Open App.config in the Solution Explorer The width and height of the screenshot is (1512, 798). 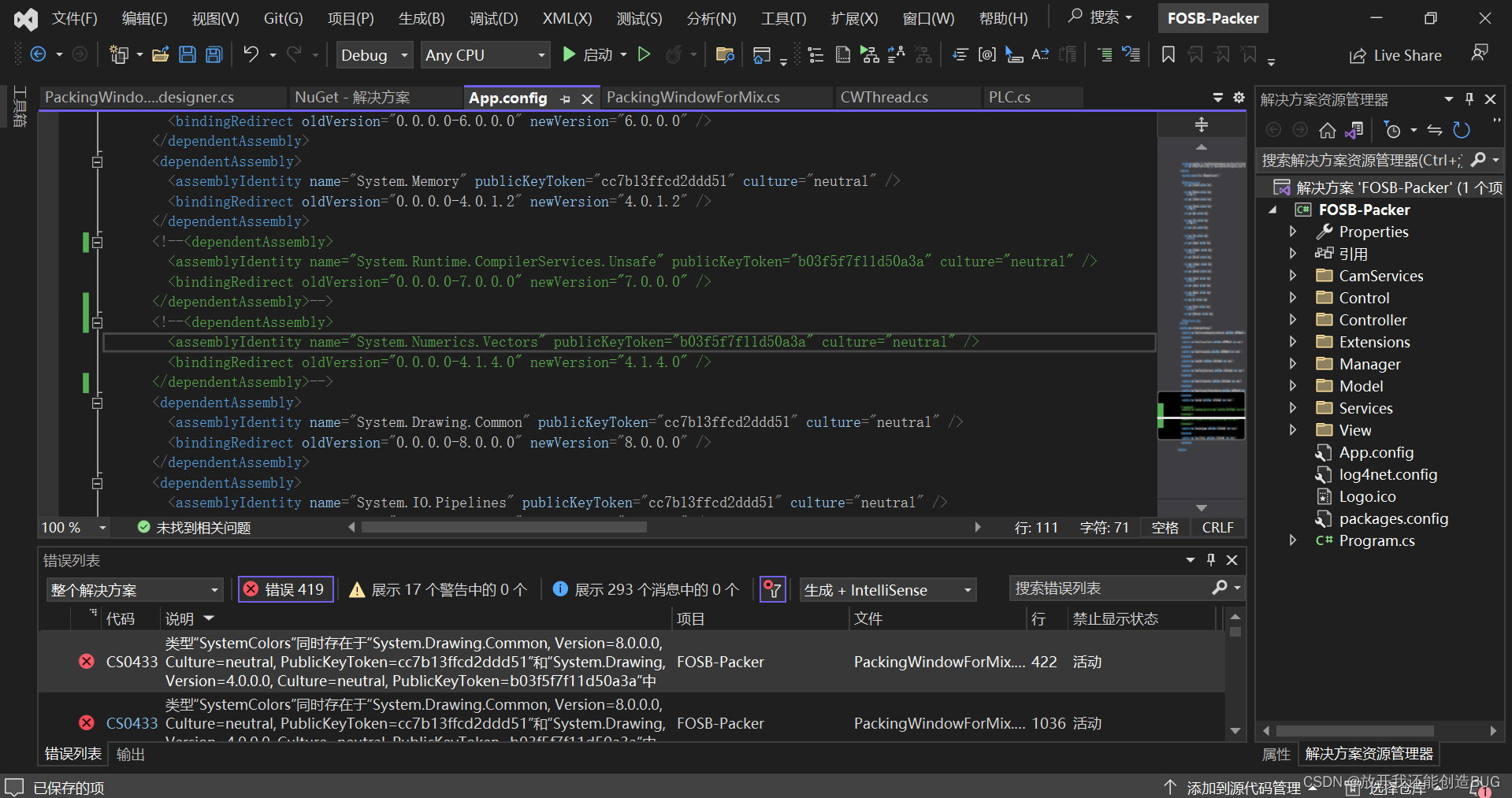tap(1375, 451)
